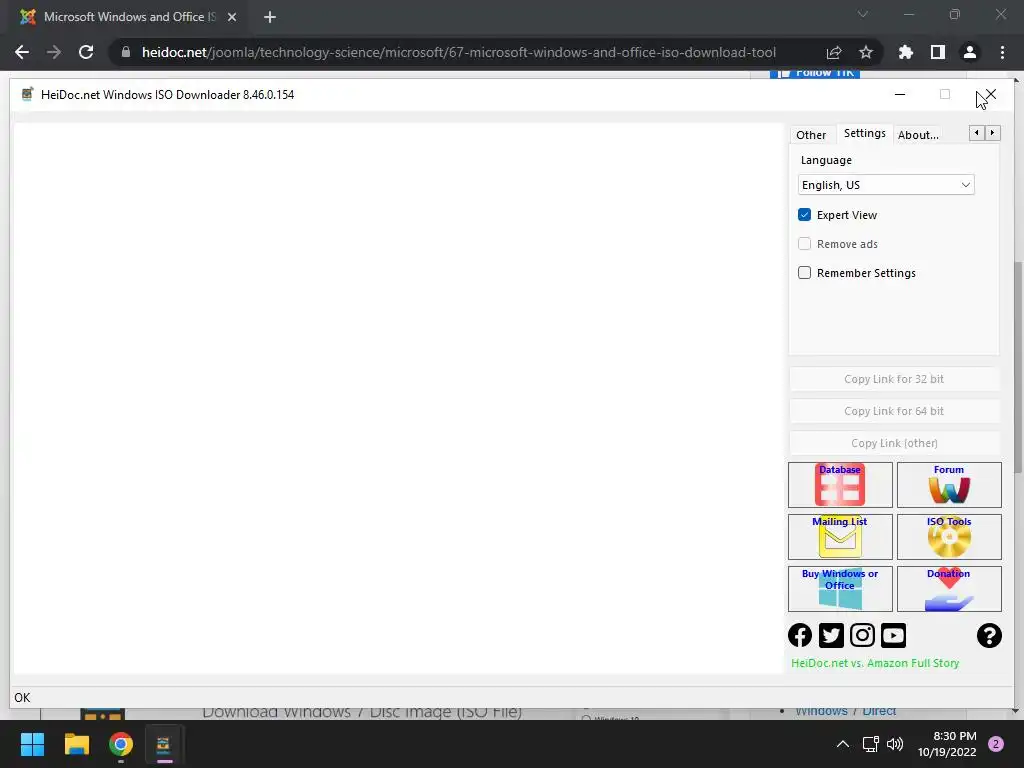Click Copy Link for 64 bit
This screenshot has width=1024, height=768.
tap(894, 411)
